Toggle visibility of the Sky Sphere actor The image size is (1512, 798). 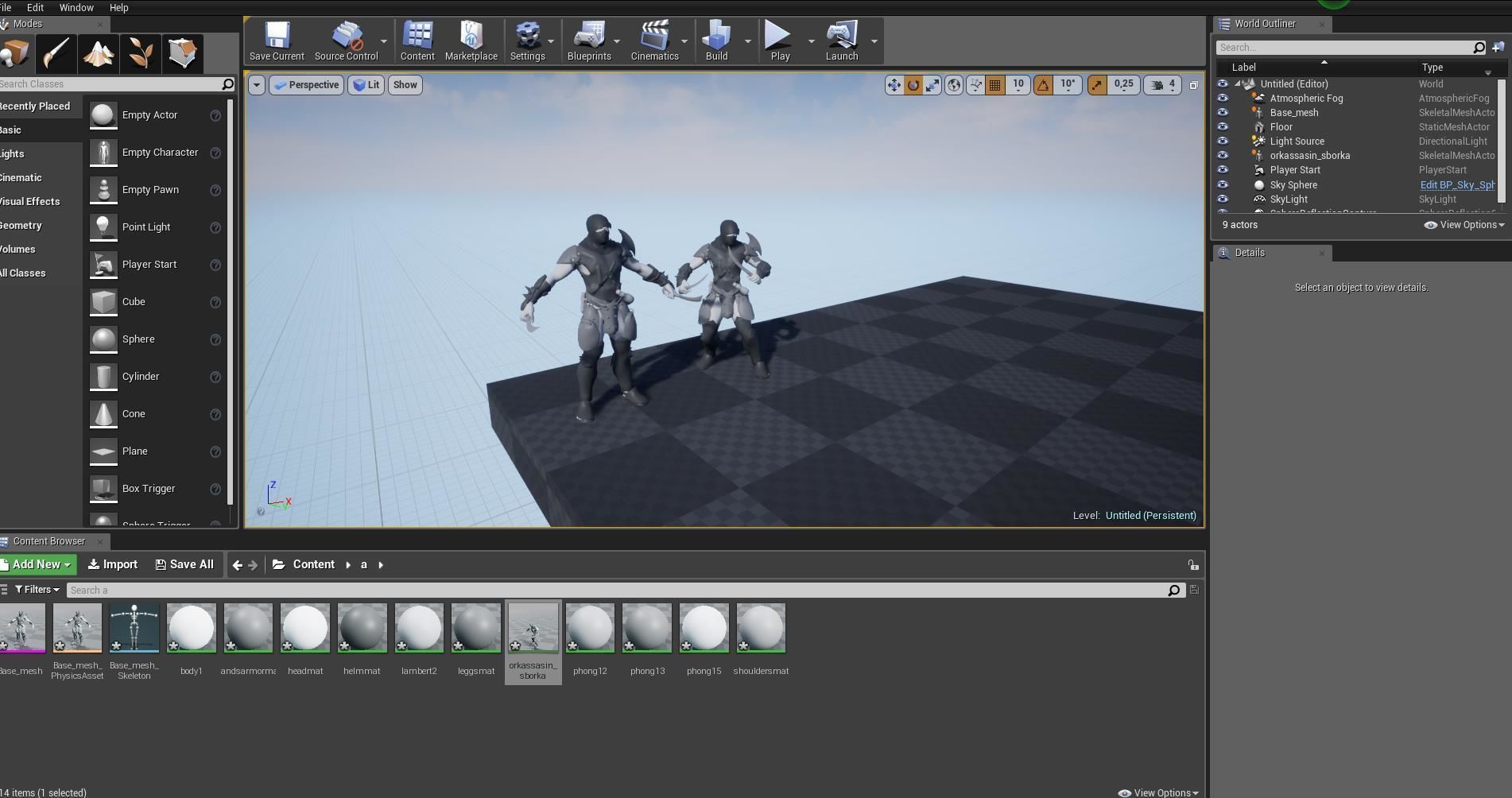(1223, 185)
